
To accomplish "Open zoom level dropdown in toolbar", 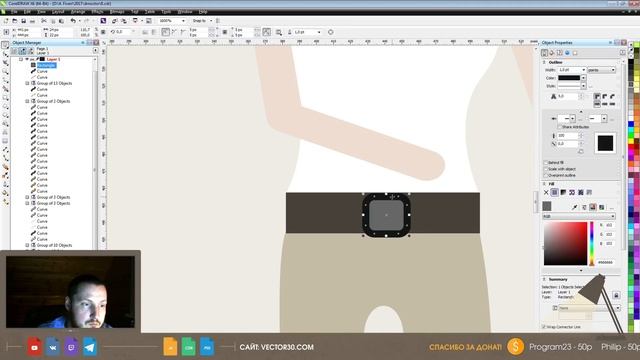I will coord(183,21).
